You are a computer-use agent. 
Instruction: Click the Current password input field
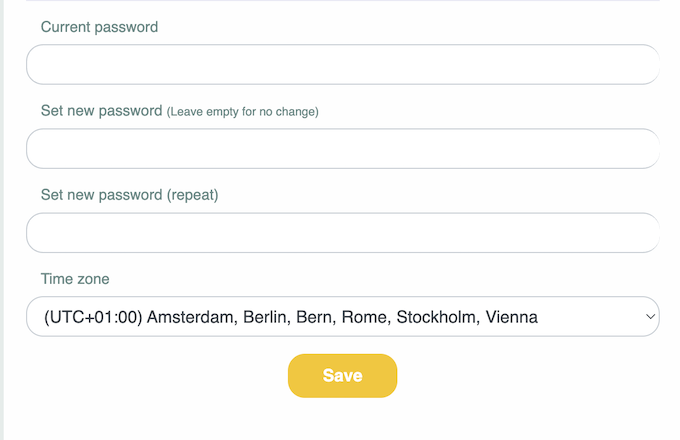342,65
